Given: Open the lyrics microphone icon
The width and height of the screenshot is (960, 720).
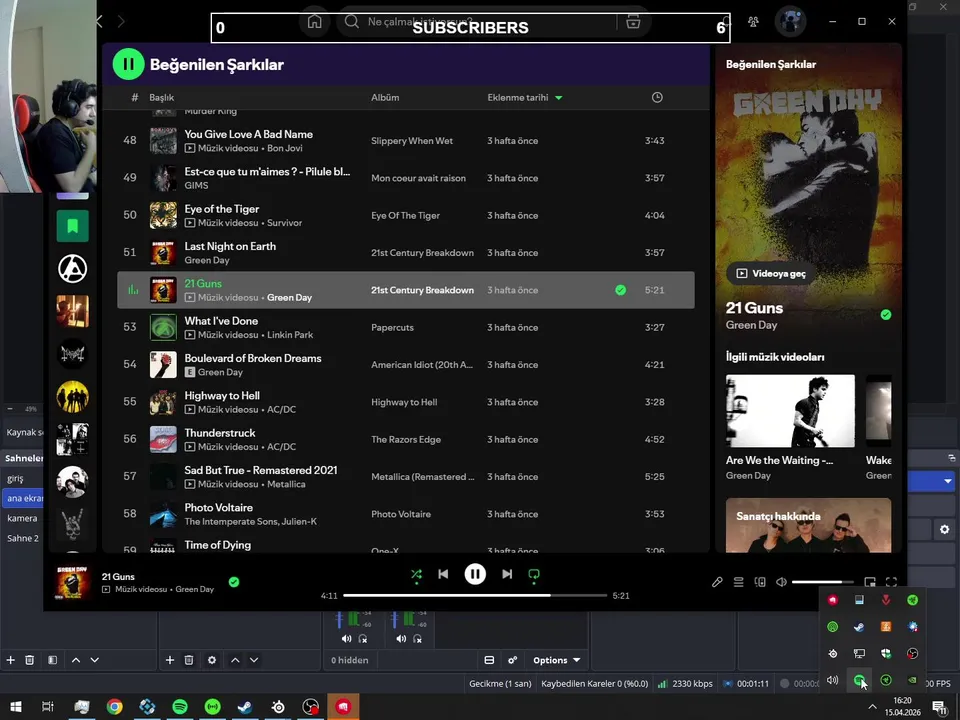Looking at the screenshot, I should 717,582.
